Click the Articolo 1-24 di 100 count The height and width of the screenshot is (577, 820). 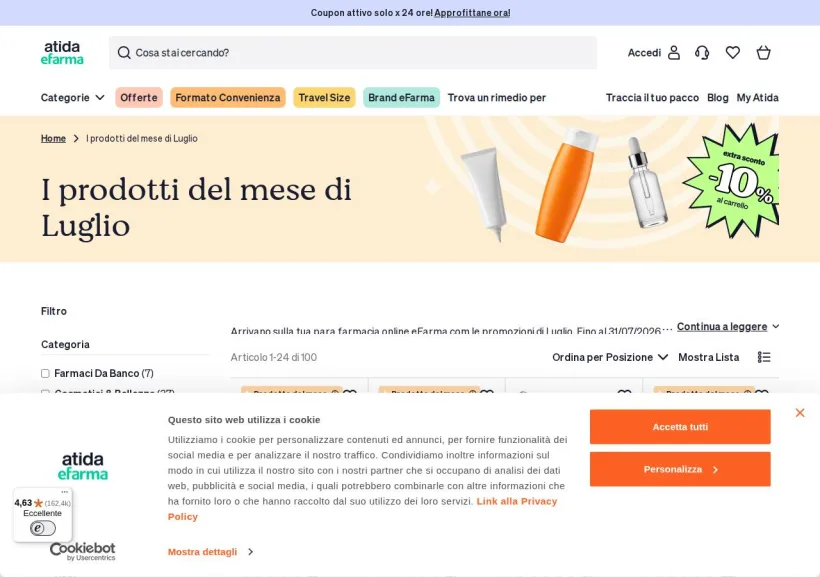(274, 357)
